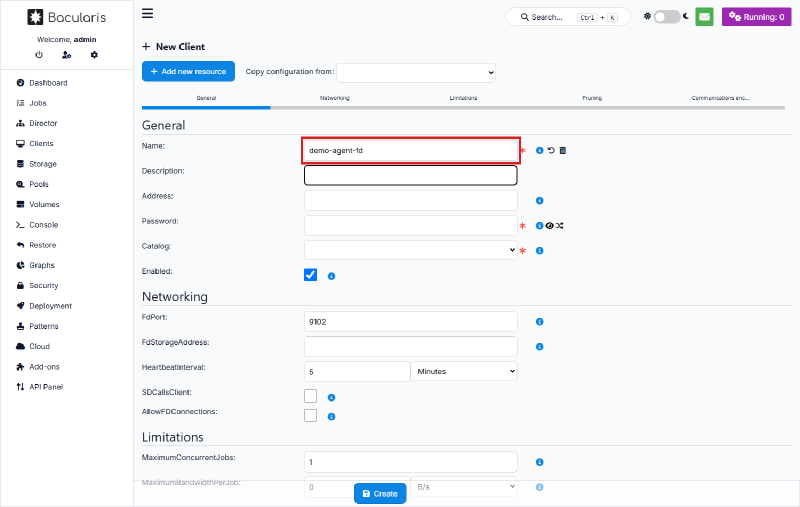Toggle password visibility eye icon
800x507 pixels.
point(549,225)
